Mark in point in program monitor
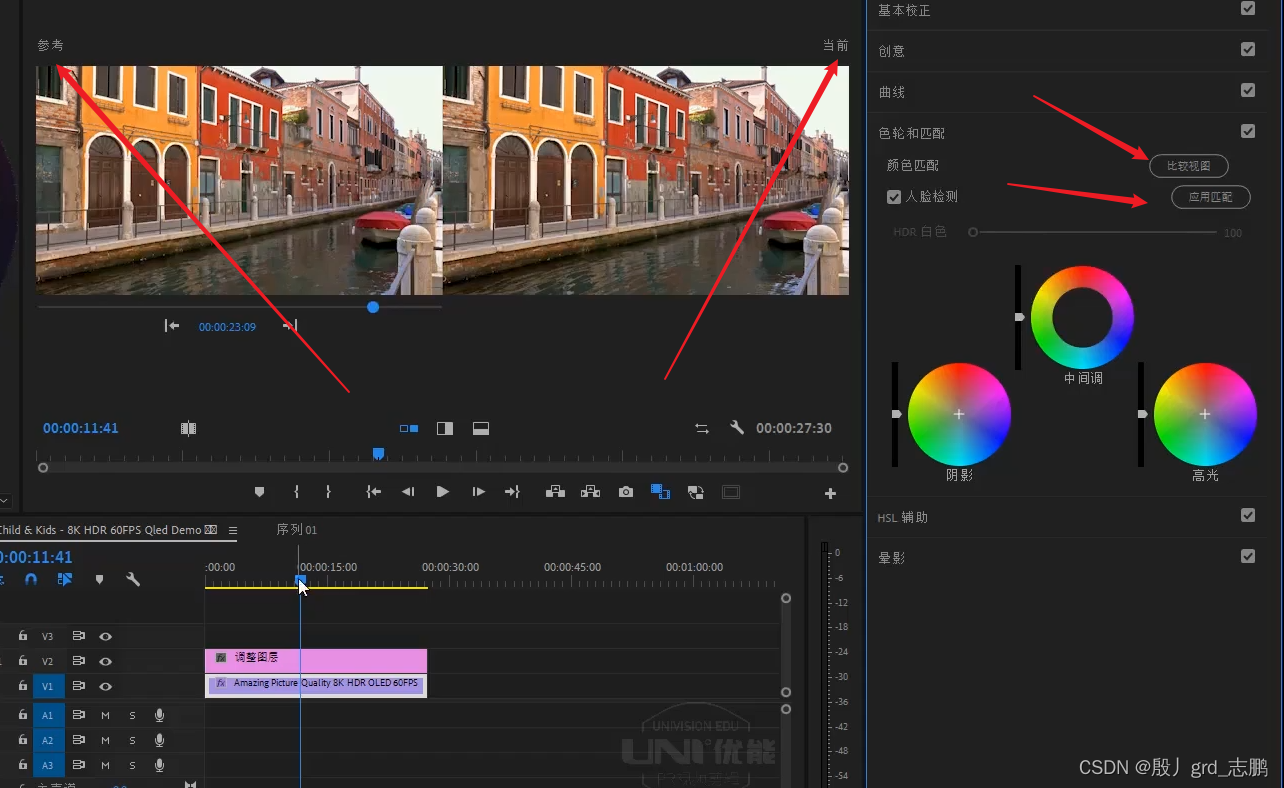The height and width of the screenshot is (788, 1284). click(x=296, y=492)
